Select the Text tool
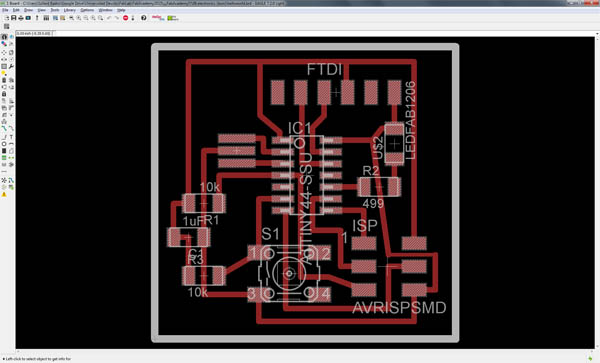Screen dimensions: 600x363 click(x=11, y=137)
